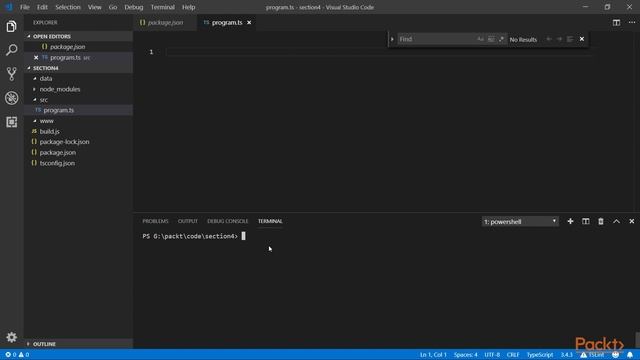Expand the Outline section
This screenshot has height=360, width=640.
(x=78, y=344)
